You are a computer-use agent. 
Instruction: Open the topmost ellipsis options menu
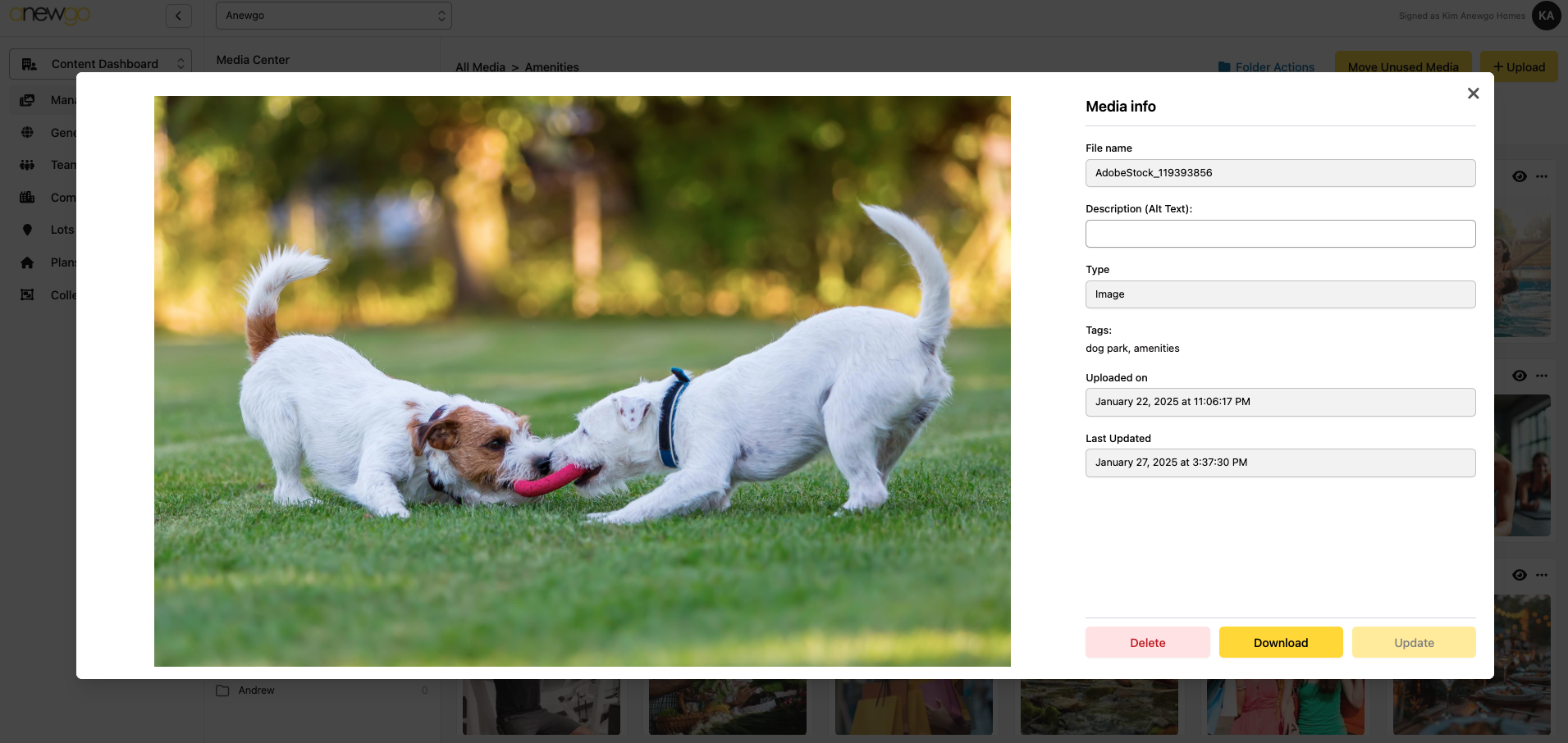1542,176
